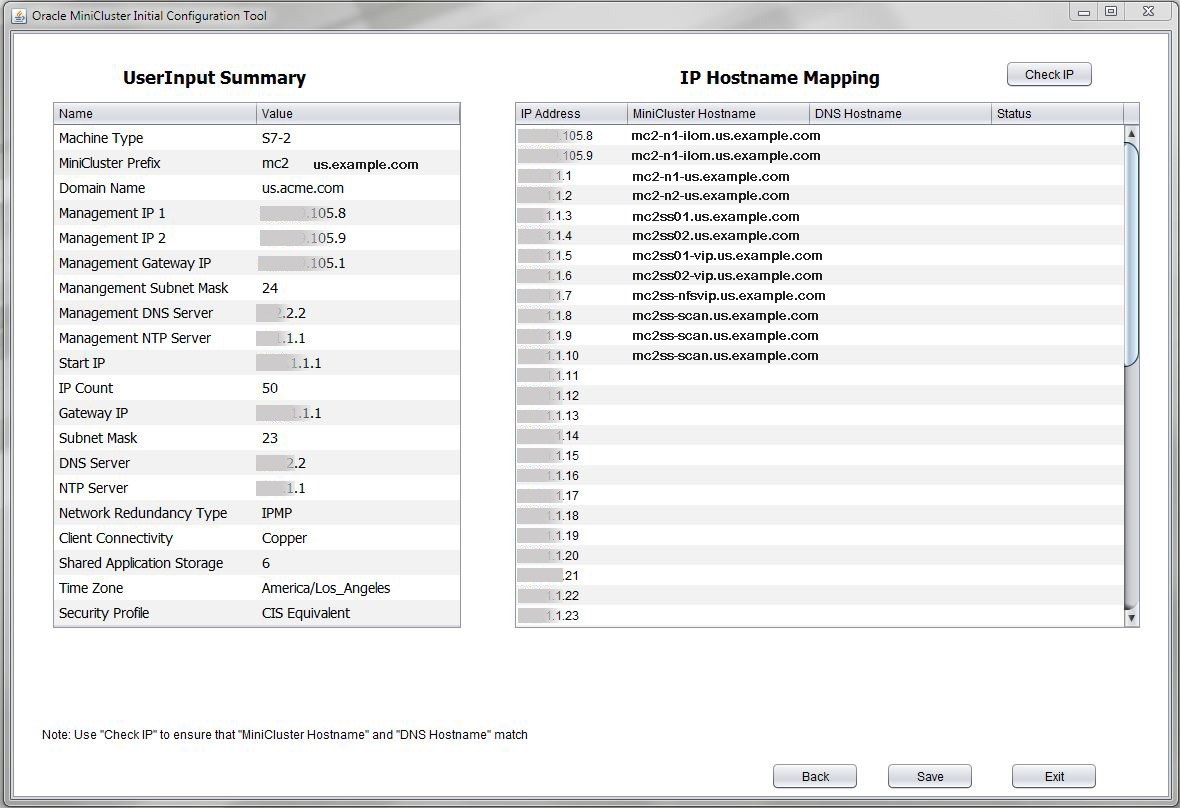
Task: Click the DNS Hostname column header
Action: pos(900,114)
